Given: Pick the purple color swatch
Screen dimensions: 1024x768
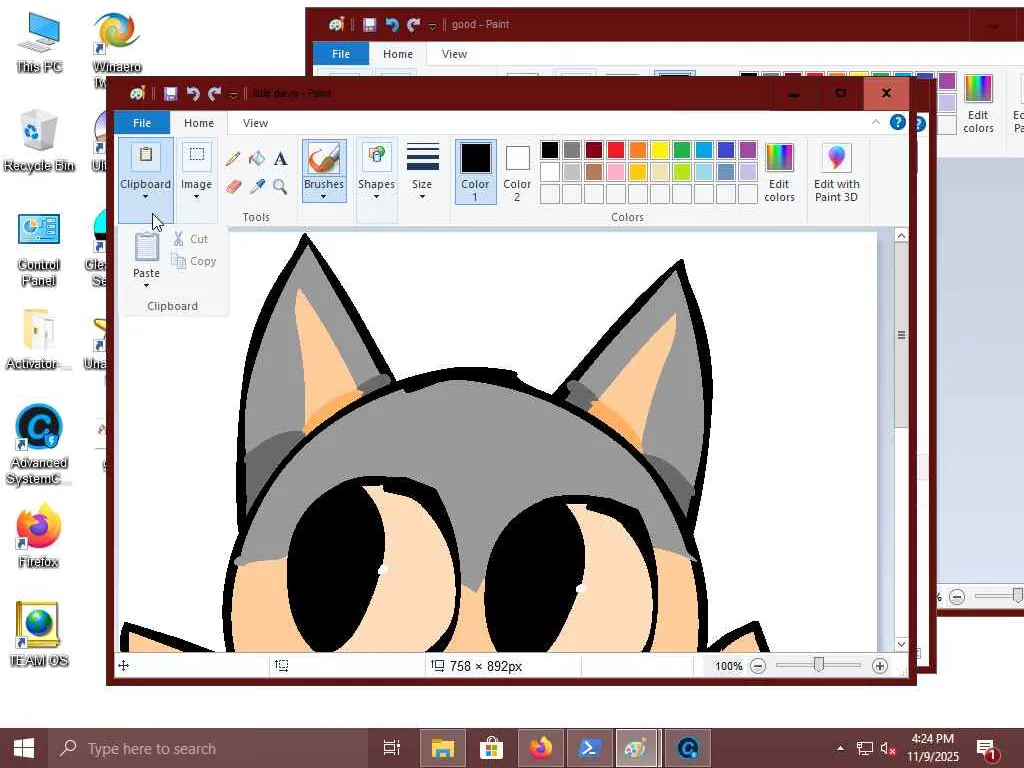Looking at the screenshot, I should pos(748,150).
